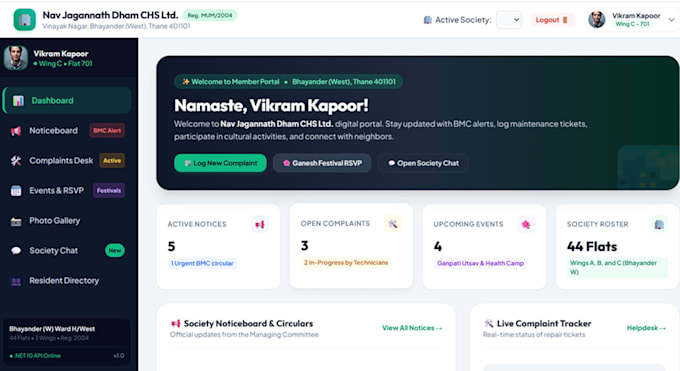Image resolution: width=680 pixels, height=371 pixels.
Task: Click the '44 Flats' roster value
Action: [x=592, y=246]
